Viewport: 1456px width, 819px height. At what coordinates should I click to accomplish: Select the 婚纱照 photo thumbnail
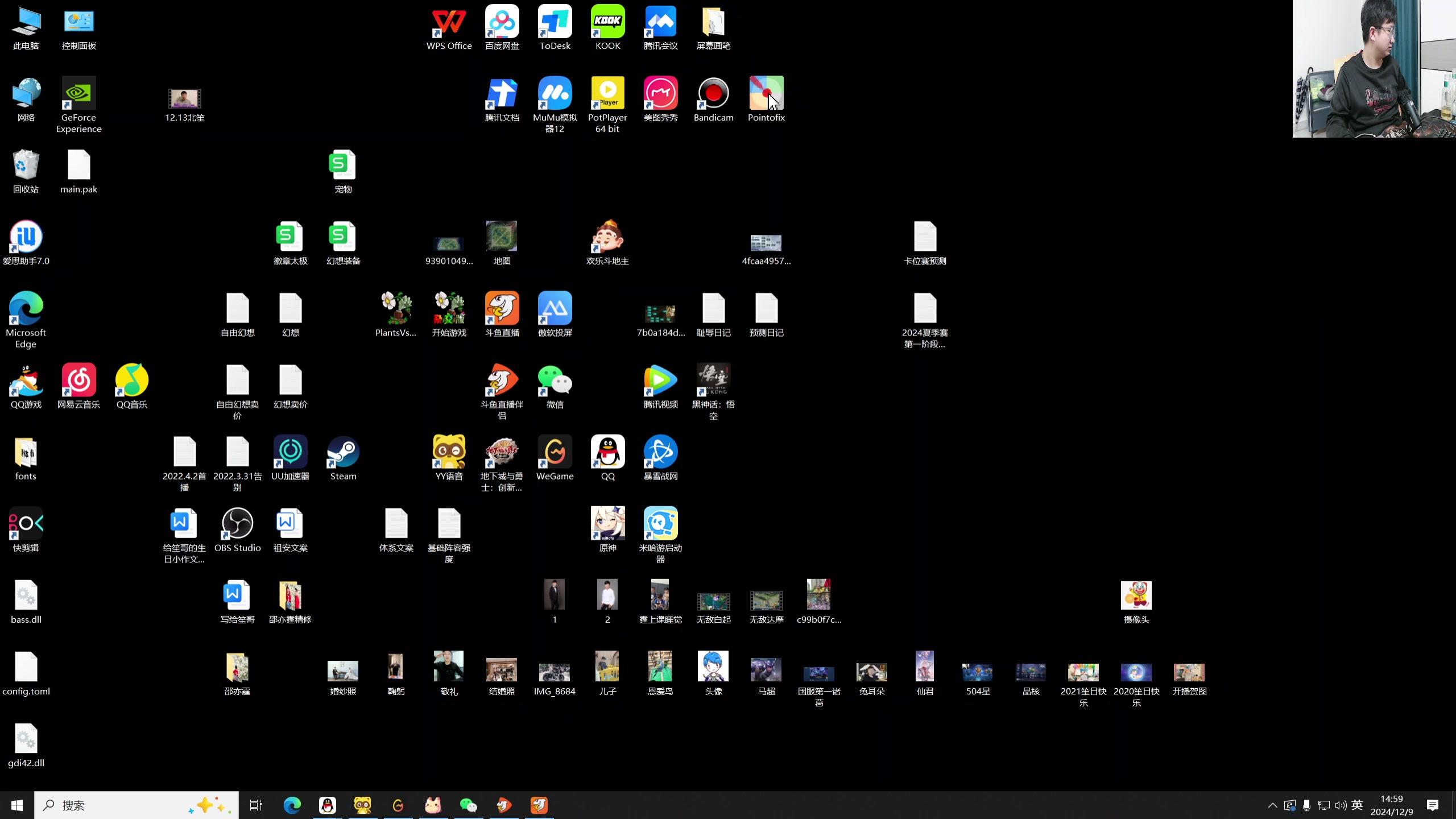coord(343,679)
